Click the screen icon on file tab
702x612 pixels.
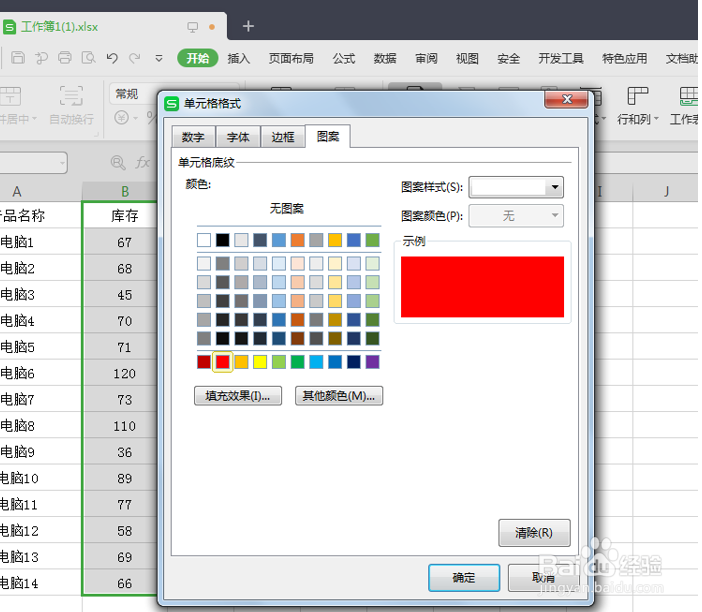(193, 27)
